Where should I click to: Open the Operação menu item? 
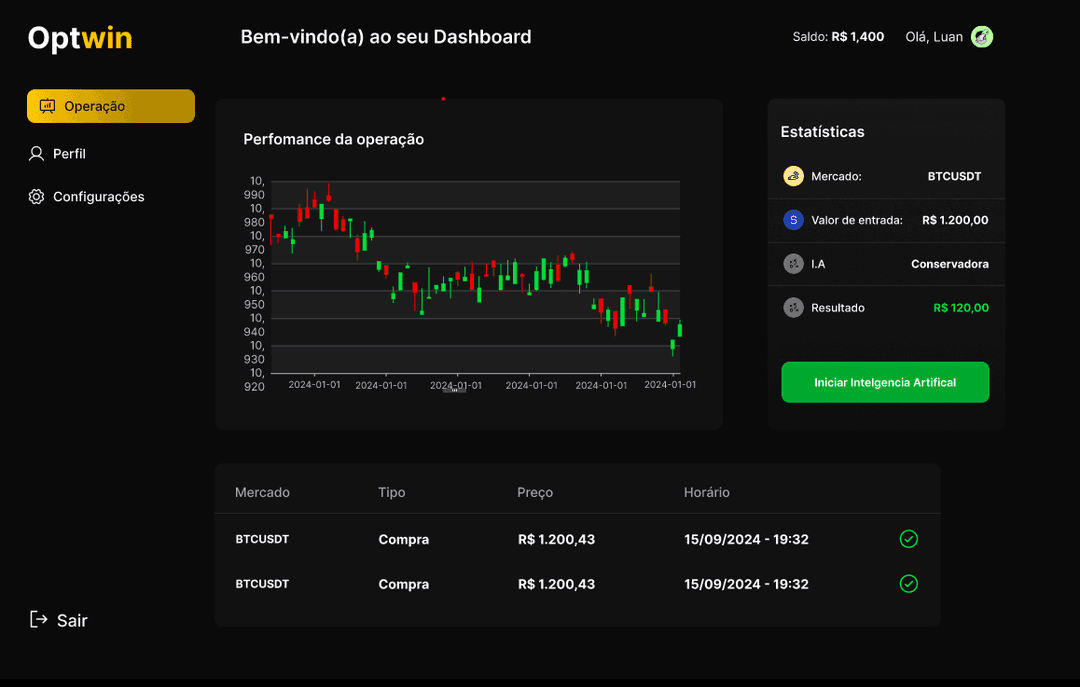pyautogui.click(x=110, y=106)
